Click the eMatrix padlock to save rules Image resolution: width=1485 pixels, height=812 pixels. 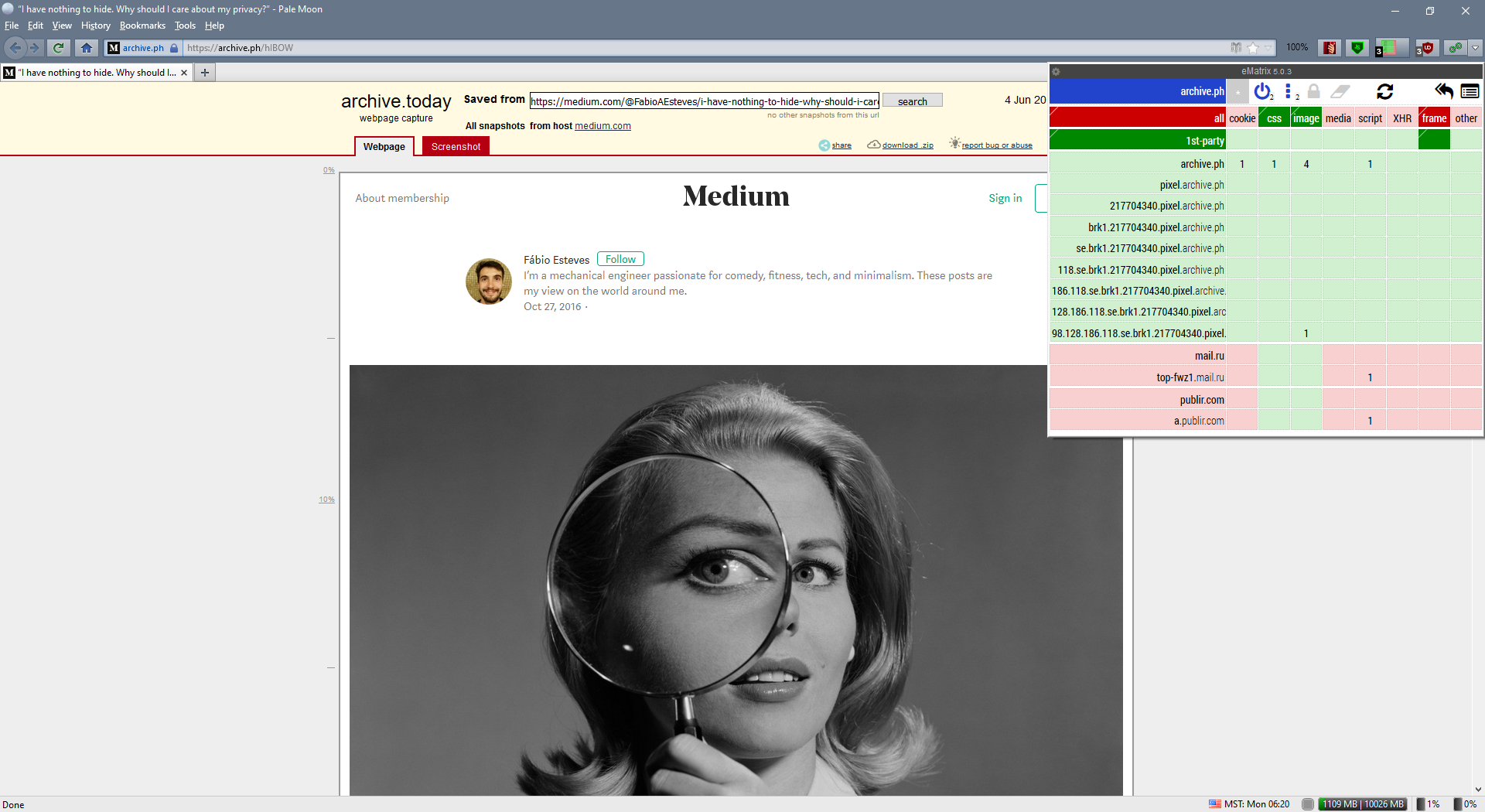pyautogui.click(x=1313, y=90)
